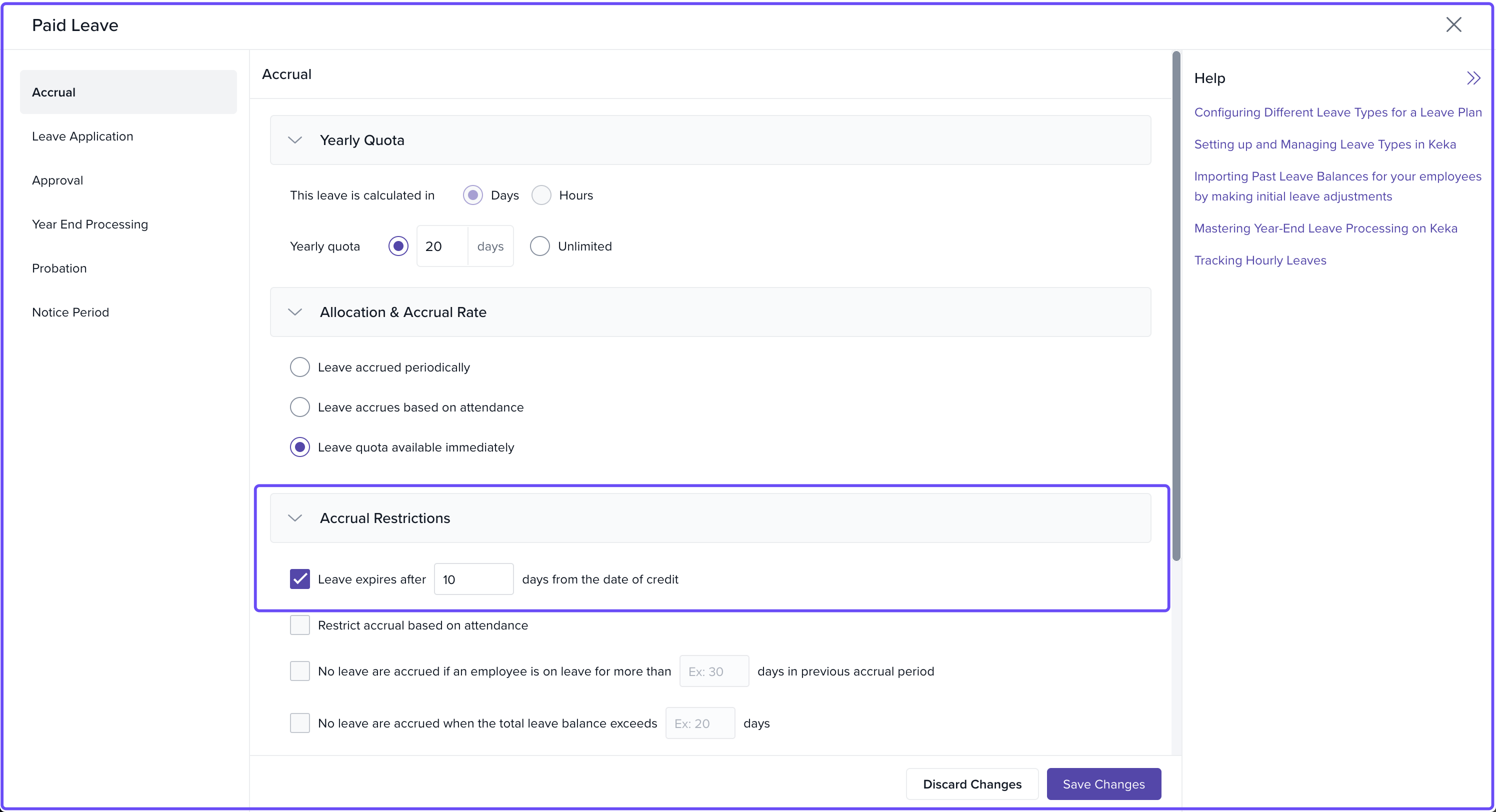Select Leave accrues based on attendance
The width and height of the screenshot is (1496, 812).
tap(299, 407)
